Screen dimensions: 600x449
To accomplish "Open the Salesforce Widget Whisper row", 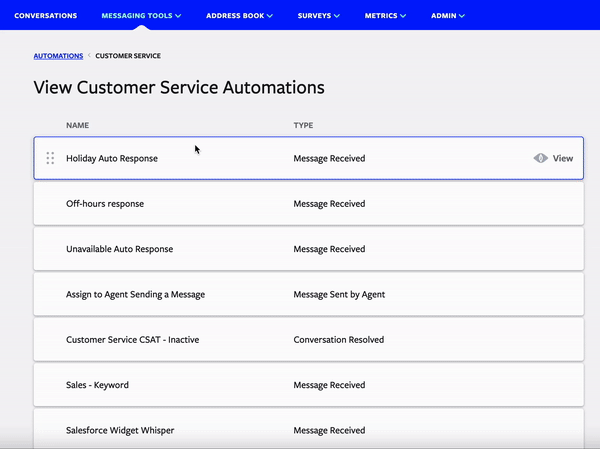I will pos(120,430).
